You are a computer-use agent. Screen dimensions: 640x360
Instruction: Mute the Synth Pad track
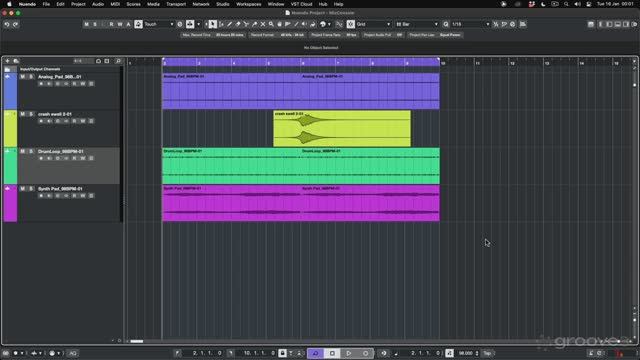tap(22, 189)
